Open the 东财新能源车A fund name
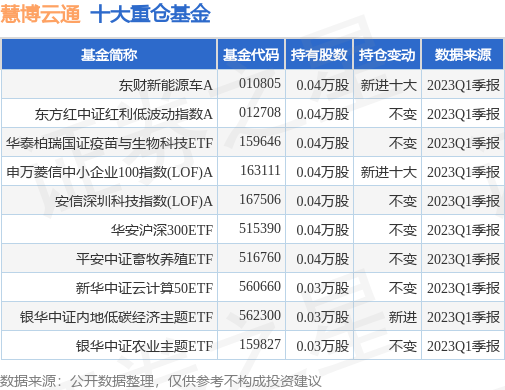The image size is (505, 390). click(166, 85)
